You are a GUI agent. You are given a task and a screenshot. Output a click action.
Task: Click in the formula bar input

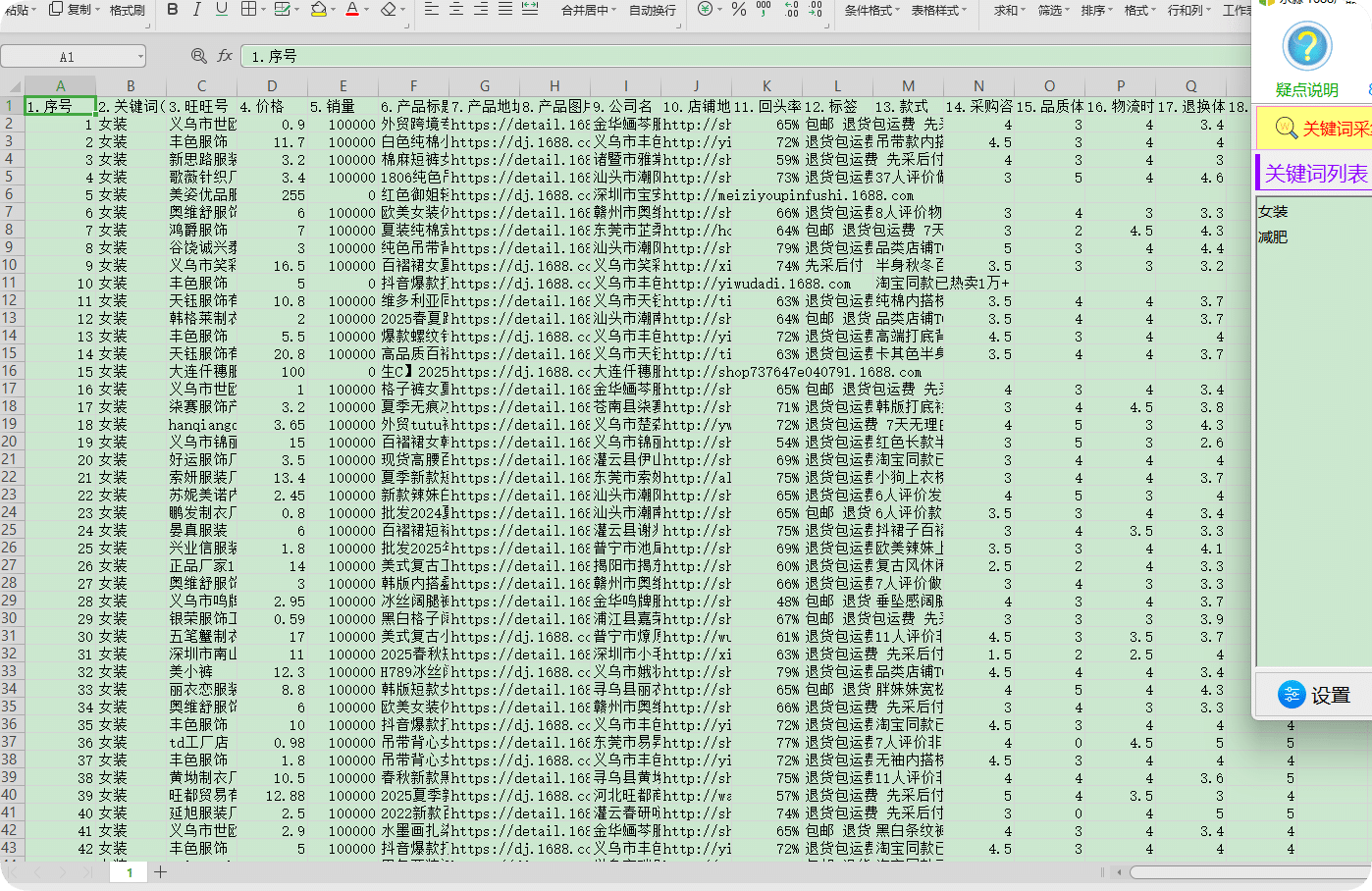[x=746, y=57]
